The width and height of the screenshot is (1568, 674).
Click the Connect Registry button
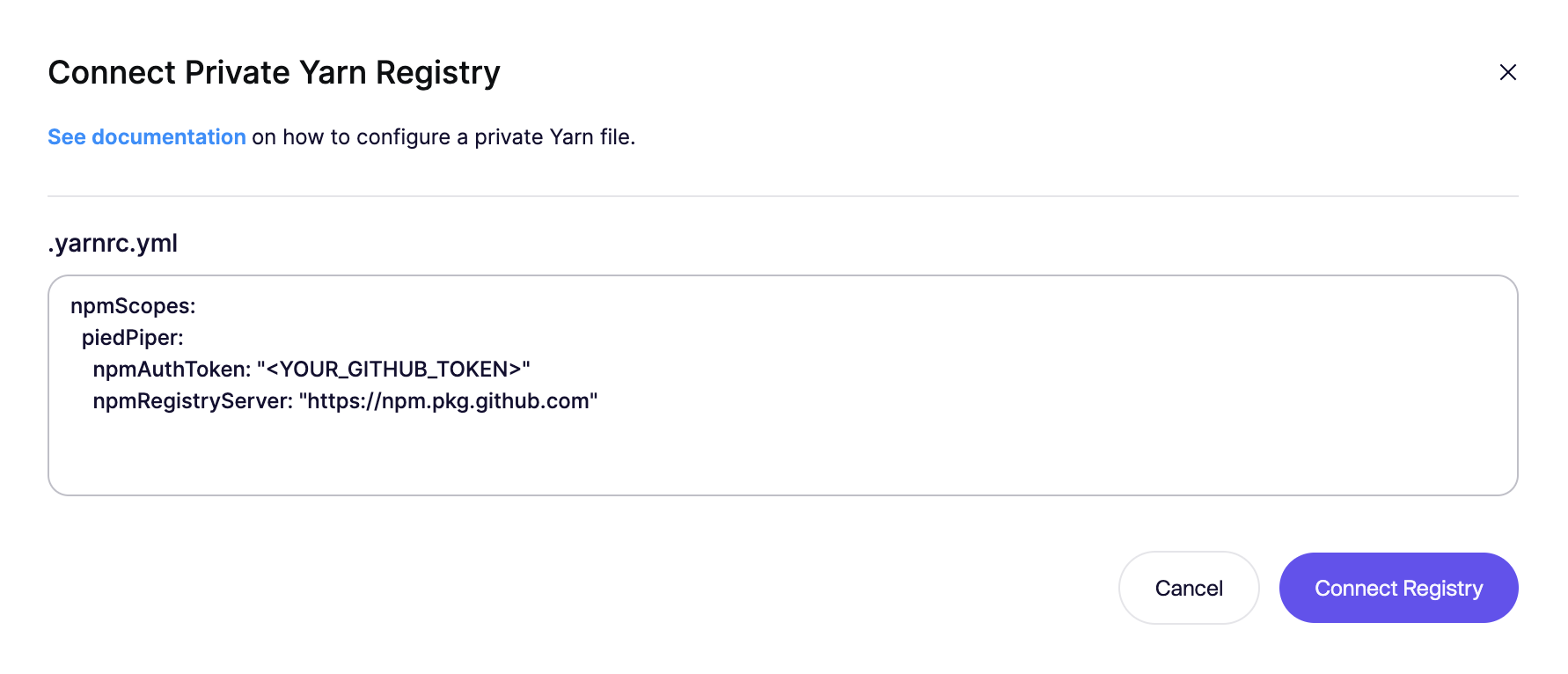click(x=1397, y=588)
